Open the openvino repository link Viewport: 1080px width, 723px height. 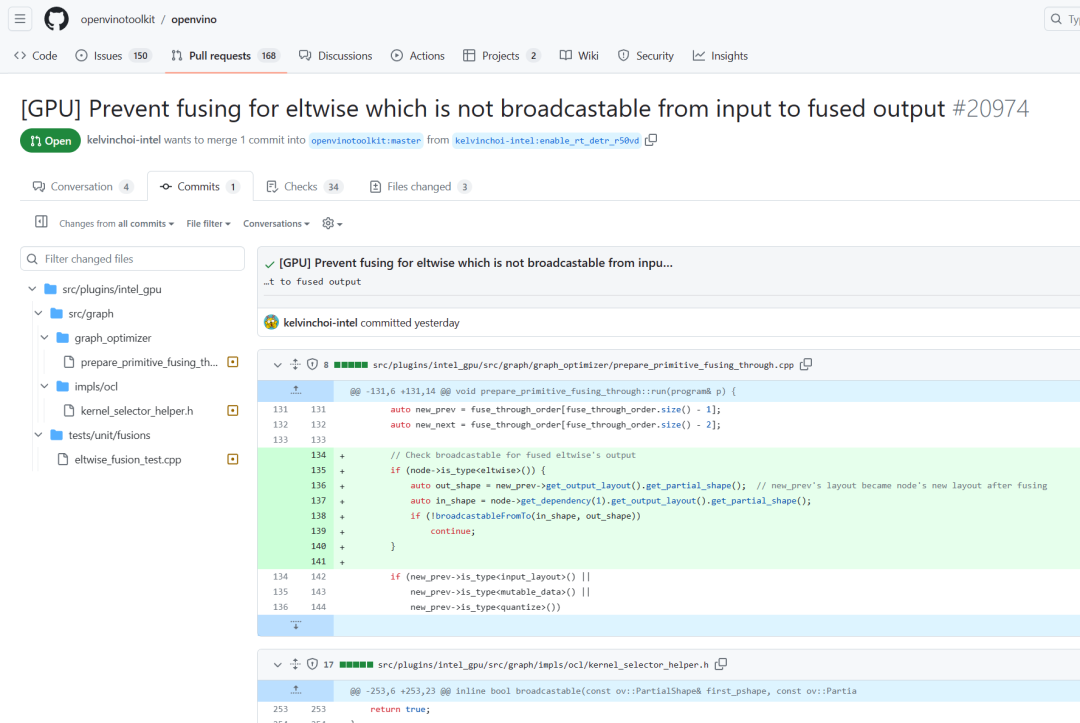point(194,19)
